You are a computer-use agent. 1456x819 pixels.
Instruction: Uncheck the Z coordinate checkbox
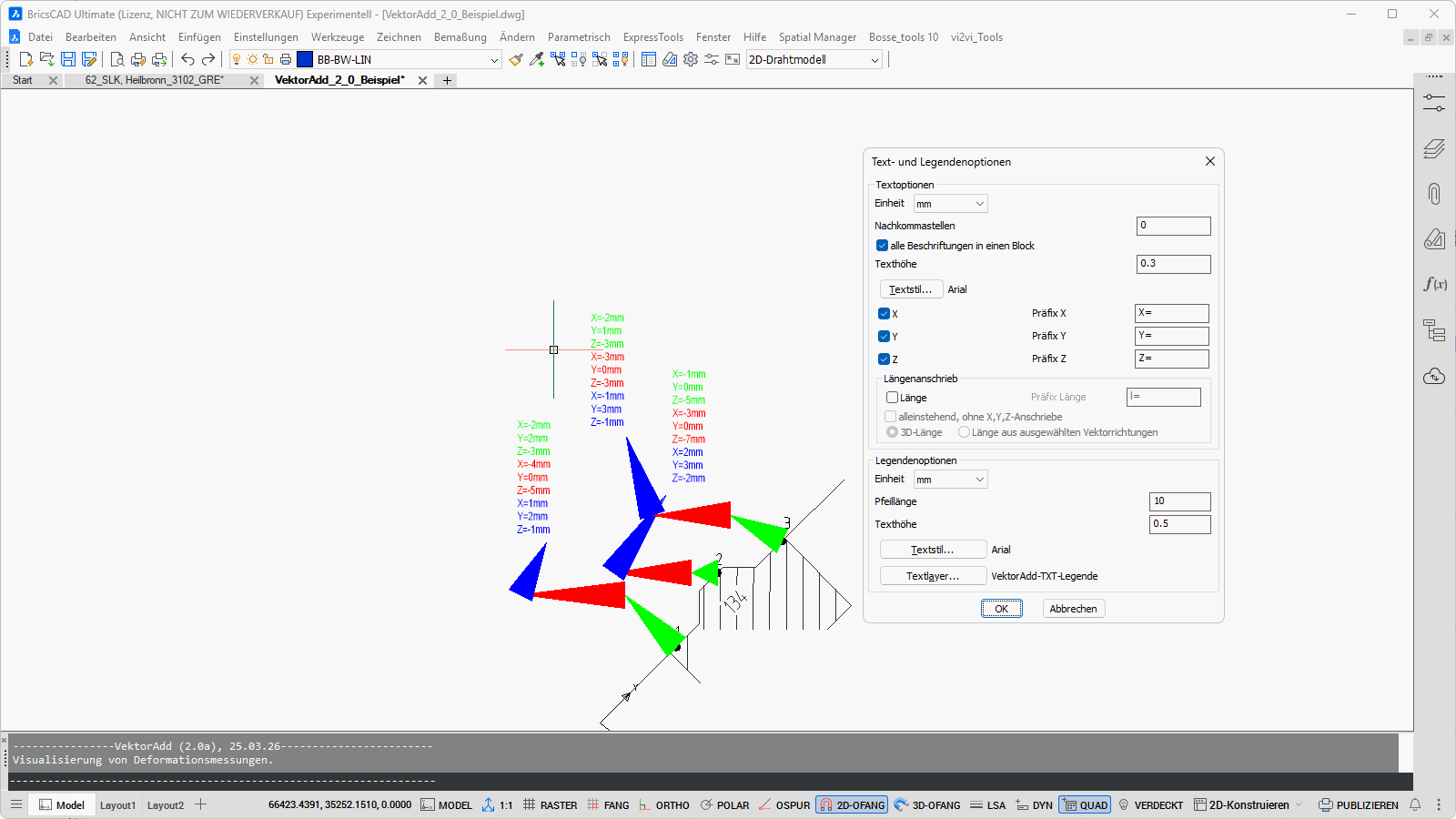[x=884, y=359]
